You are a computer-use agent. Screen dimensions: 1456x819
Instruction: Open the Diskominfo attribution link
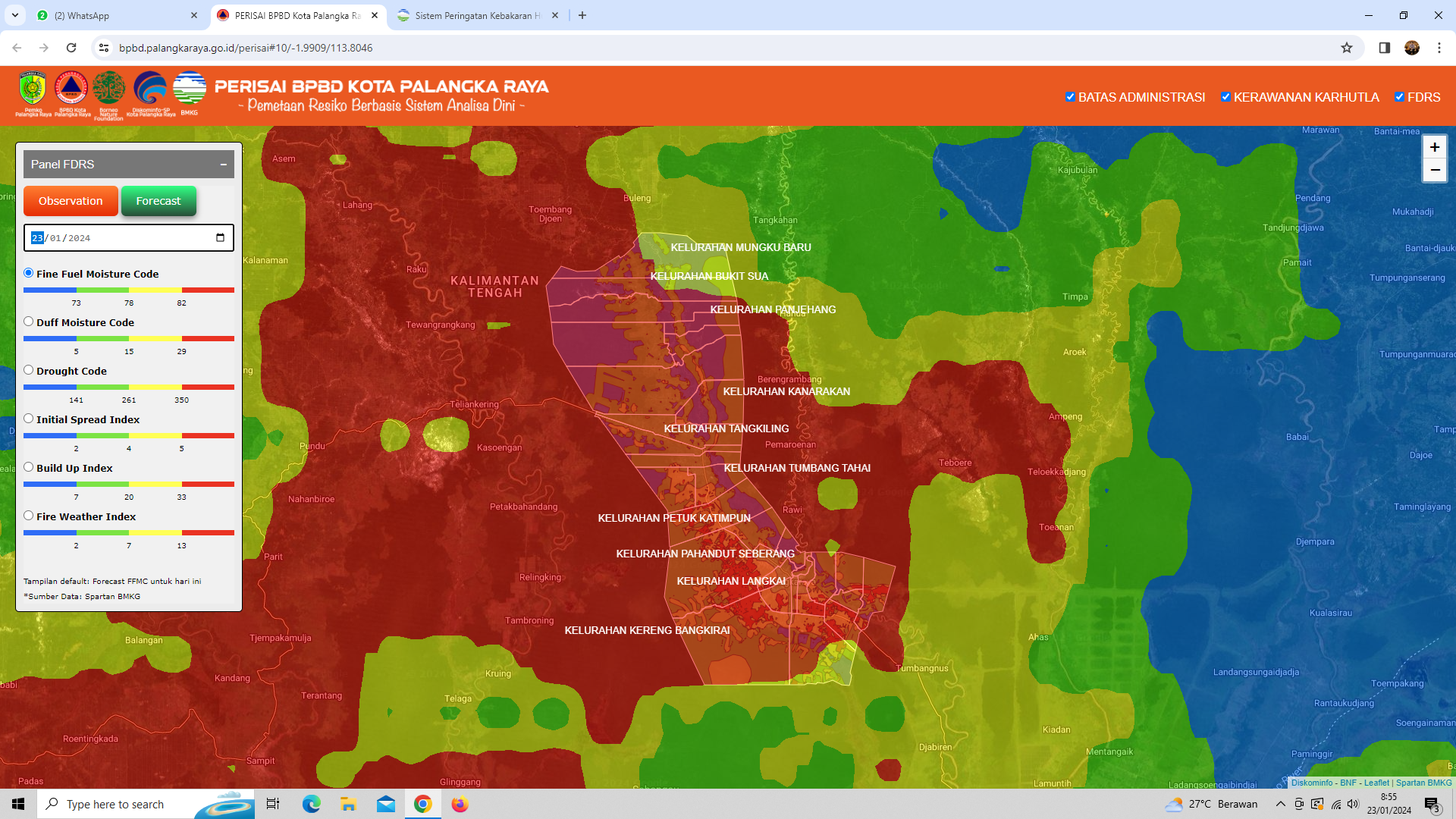pos(1311,783)
